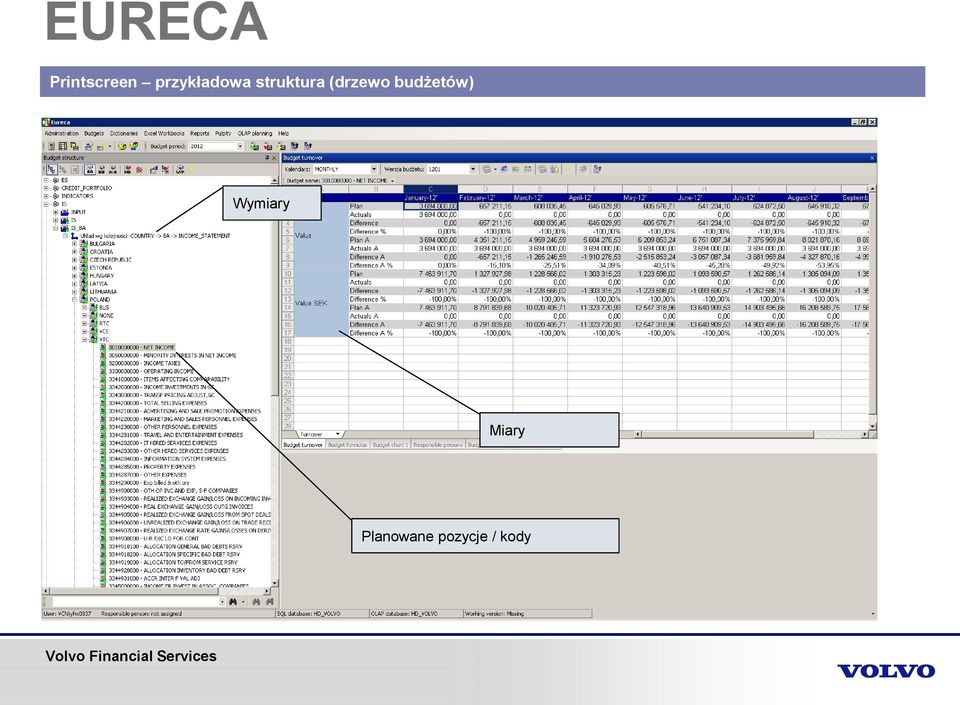
Task: Click the first table icon after Wersja budżetu combo
Action: tap(487, 169)
